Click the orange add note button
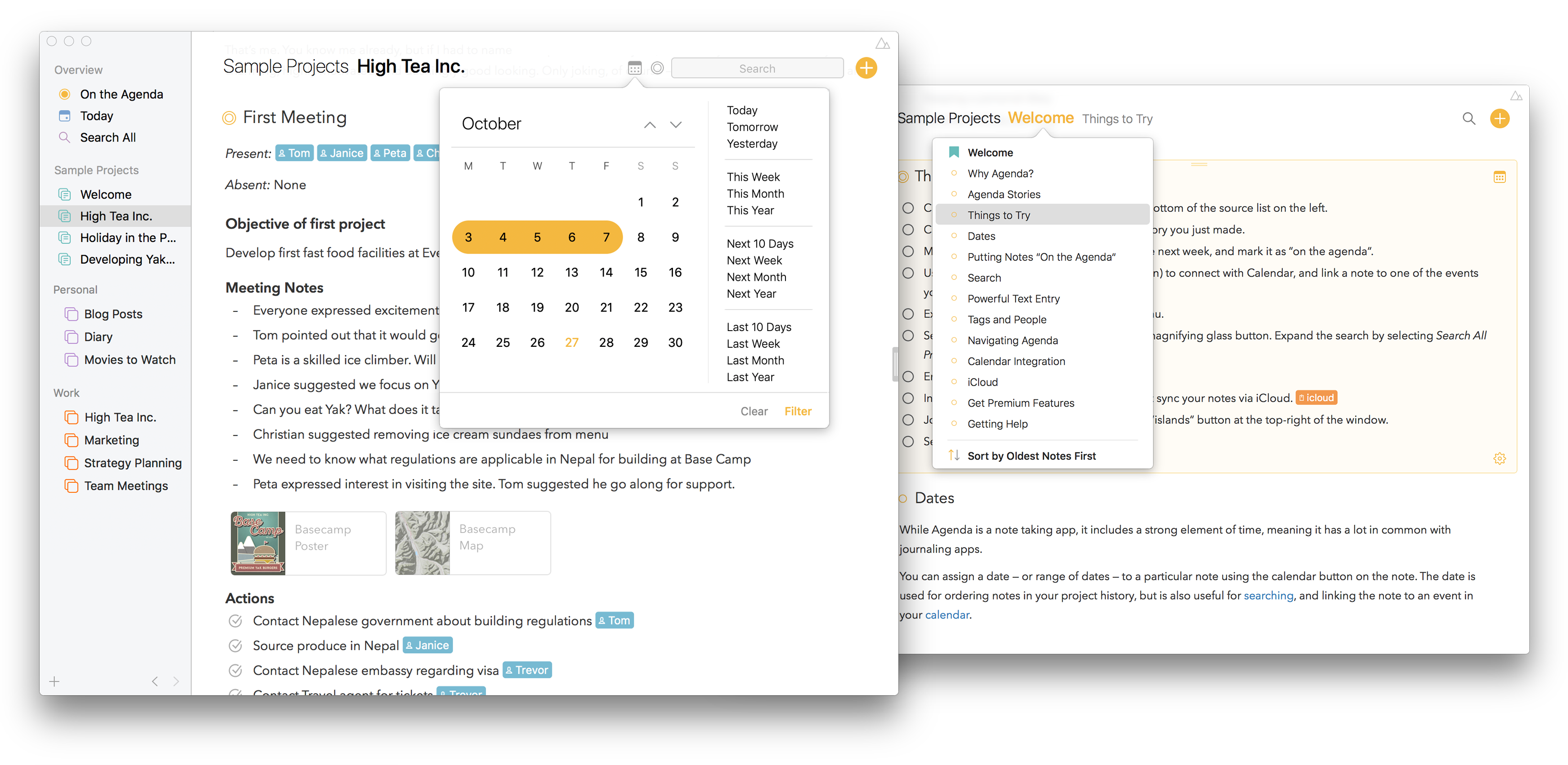The height and width of the screenshot is (765, 1568). tap(866, 68)
